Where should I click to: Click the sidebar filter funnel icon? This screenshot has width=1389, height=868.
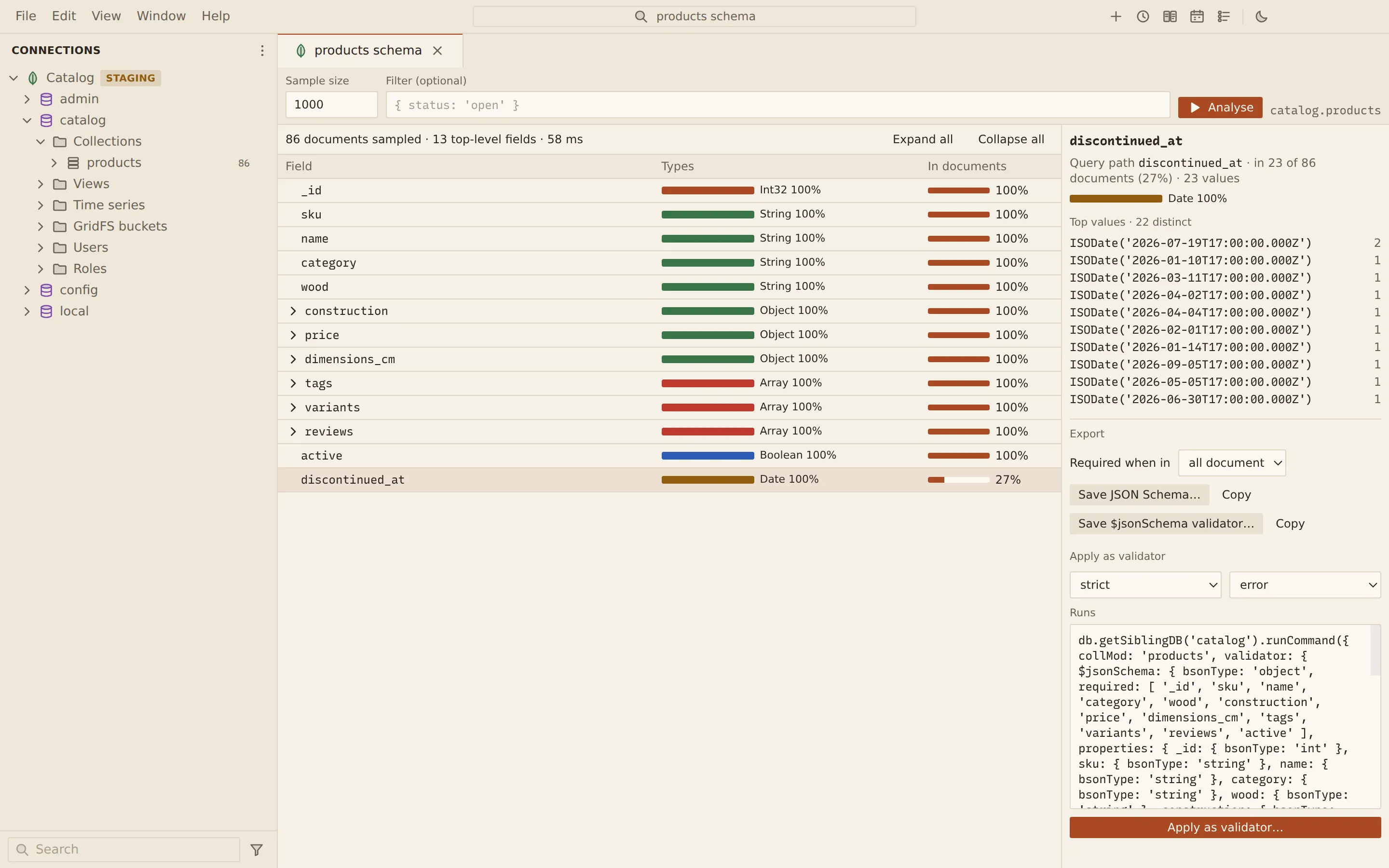[x=257, y=849]
